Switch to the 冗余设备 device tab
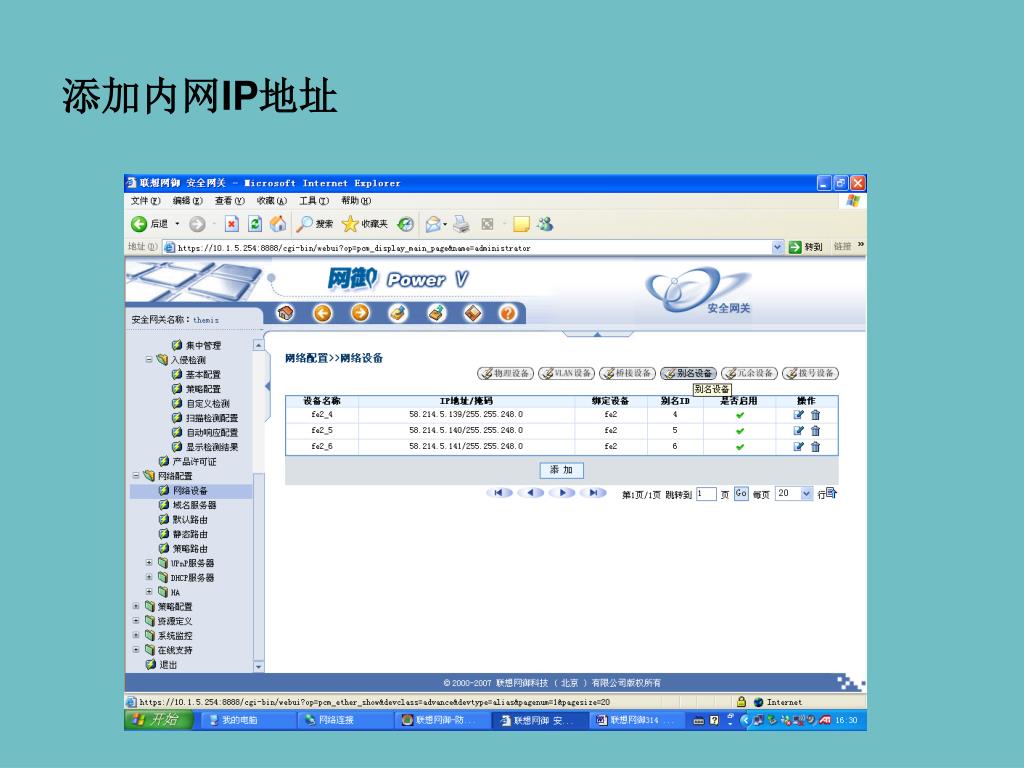 [x=749, y=374]
